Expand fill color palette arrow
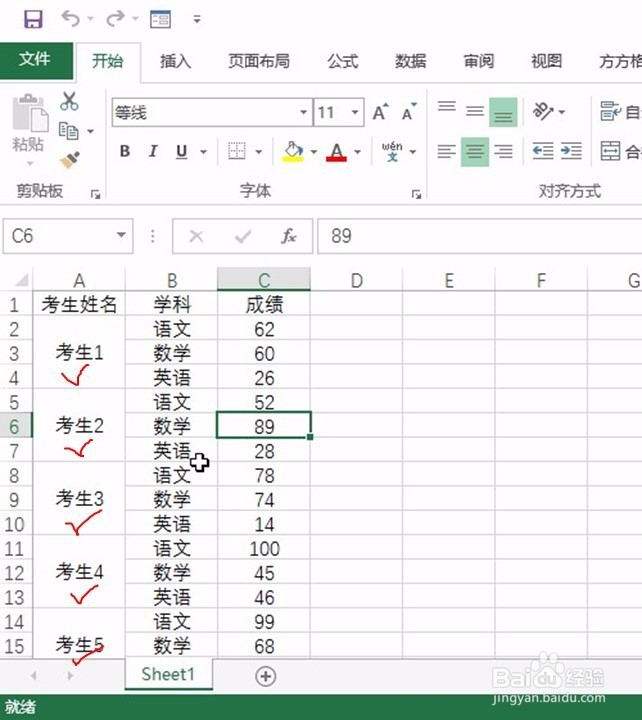The width and height of the screenshot is (642, 720). [314, 152]
